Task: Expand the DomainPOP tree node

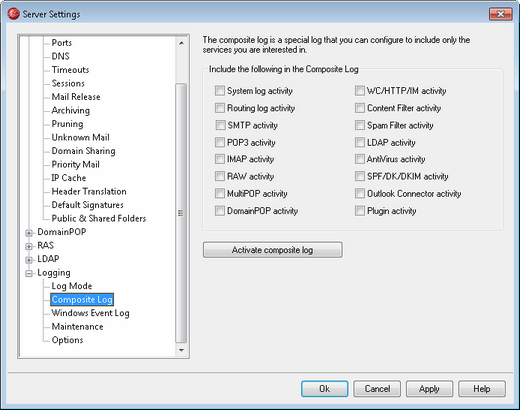Action: [x=29, y=233]
